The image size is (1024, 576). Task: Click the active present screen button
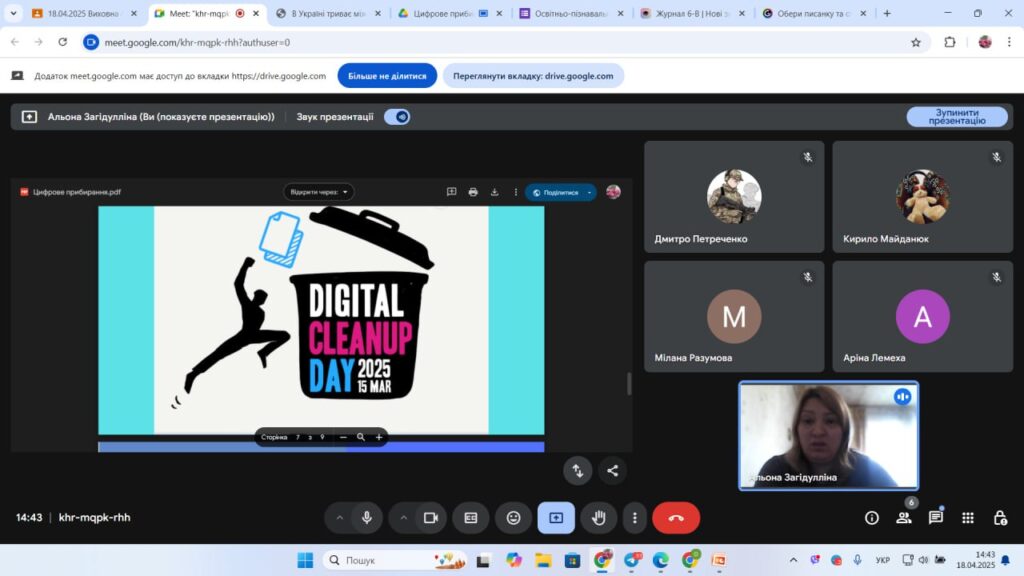pyautogui.click(x=556, y=518)
